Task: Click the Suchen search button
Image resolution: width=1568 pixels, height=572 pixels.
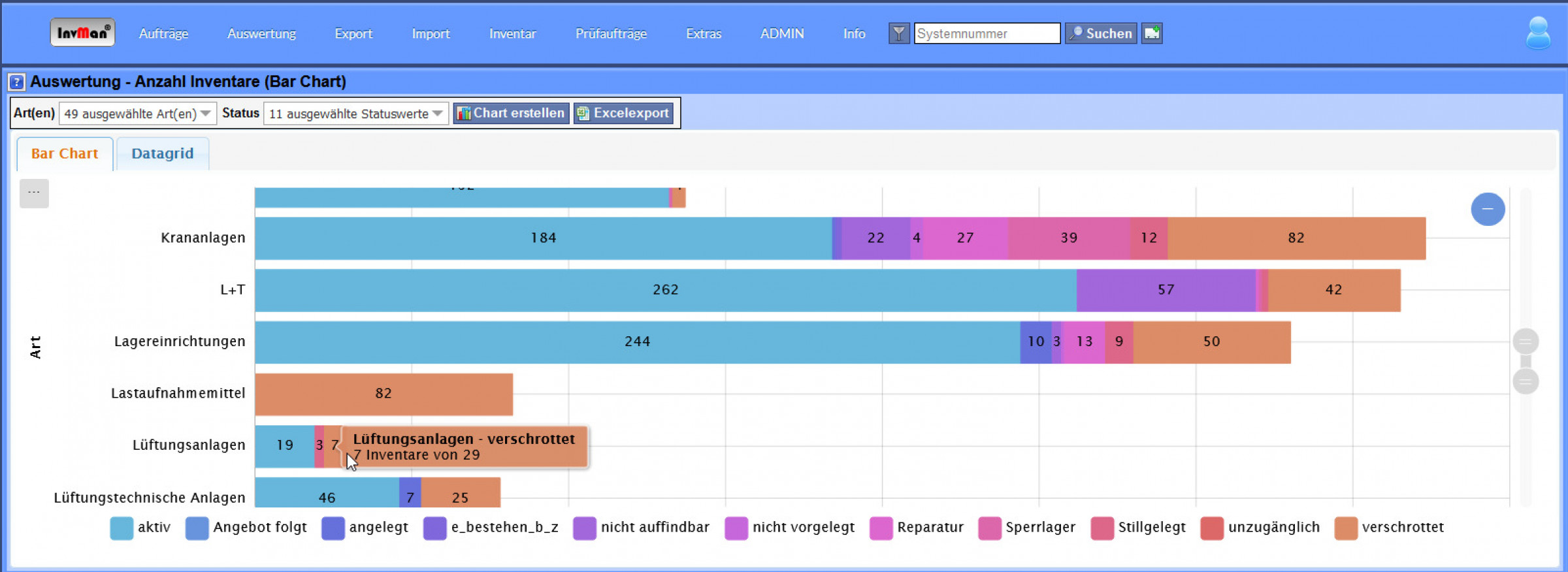Action: (x=1101, y=33)
